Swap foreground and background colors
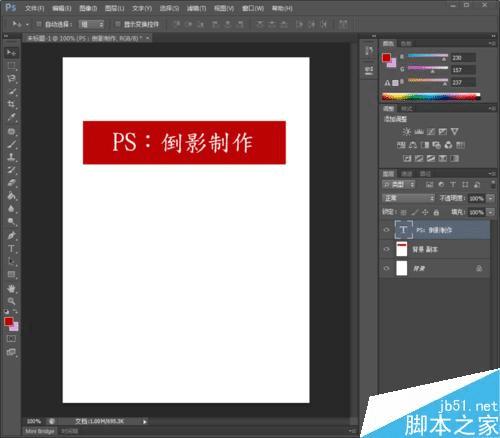This screenshot has height=438, width=500. 15,311
